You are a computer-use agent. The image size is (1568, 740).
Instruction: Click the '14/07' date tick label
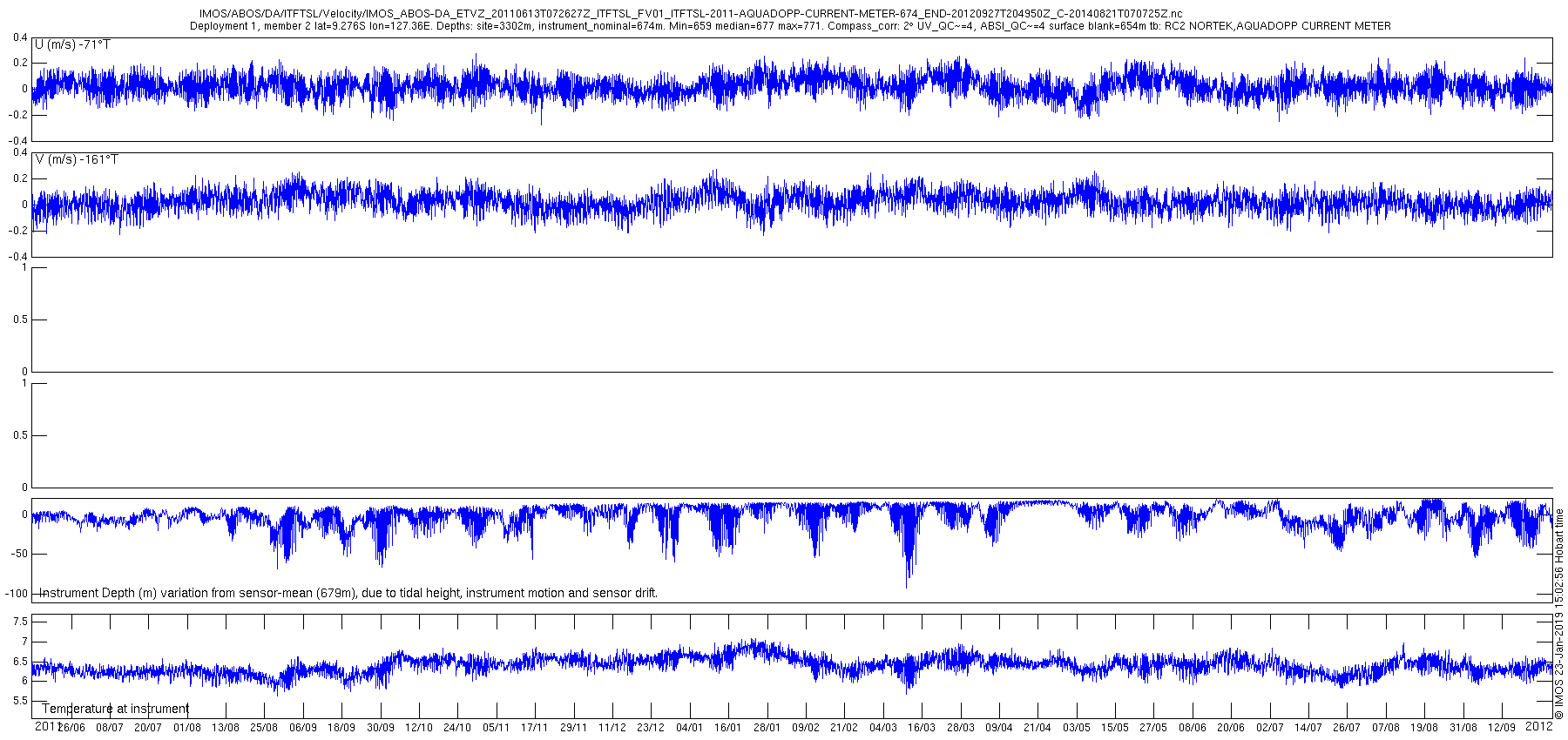[x=1308, y=728]
